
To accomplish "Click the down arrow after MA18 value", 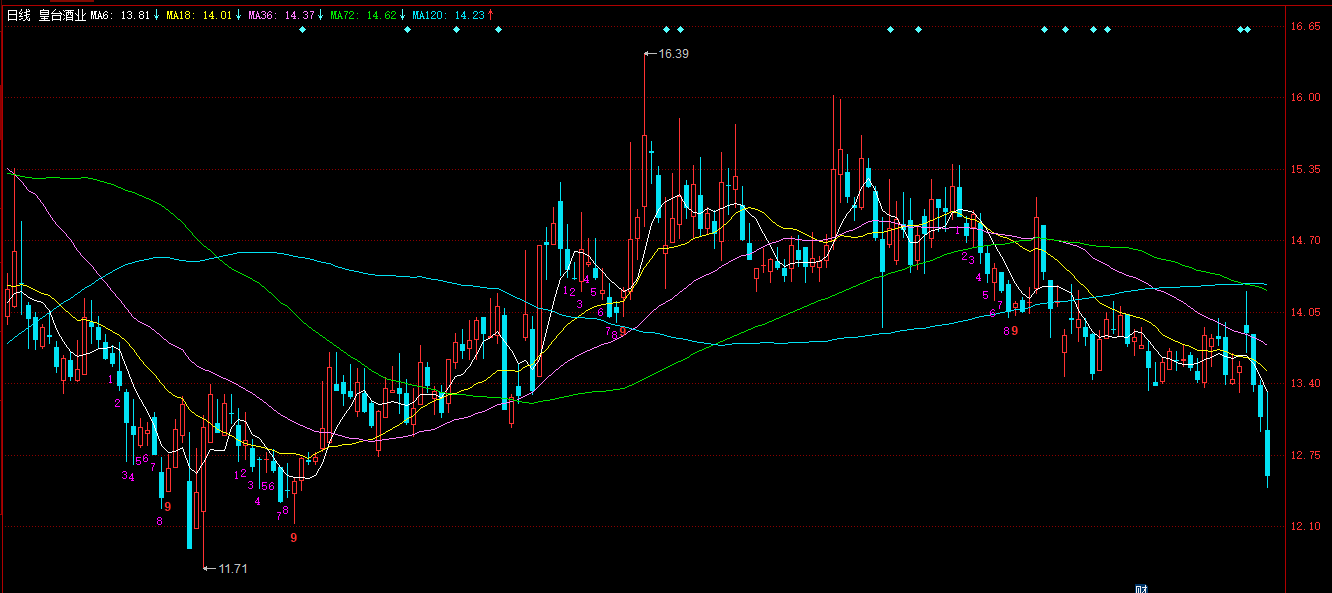I will [x=239, y=16].
